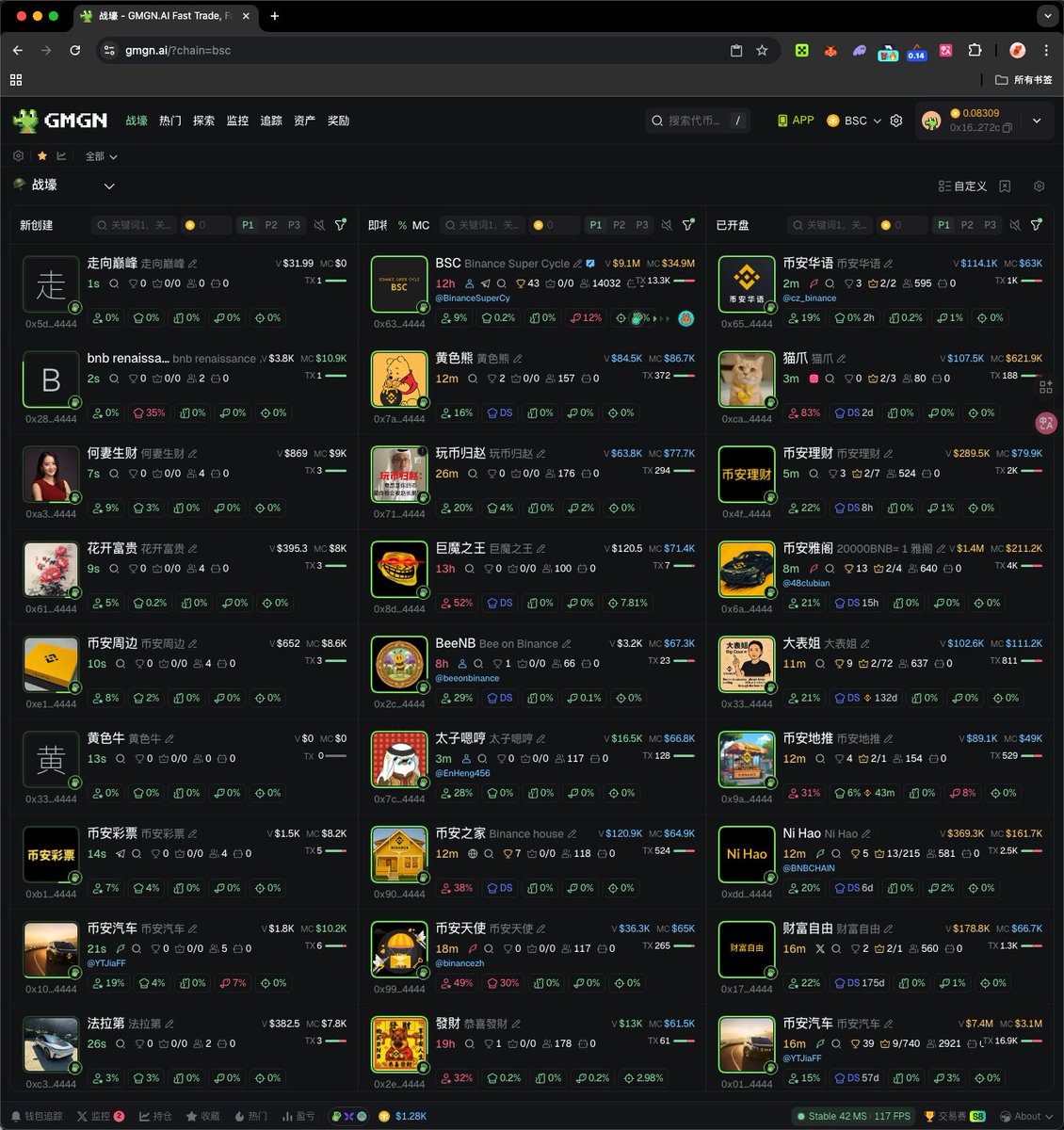Click the green APP download link

pyautogui.click(x=796, y=121)
